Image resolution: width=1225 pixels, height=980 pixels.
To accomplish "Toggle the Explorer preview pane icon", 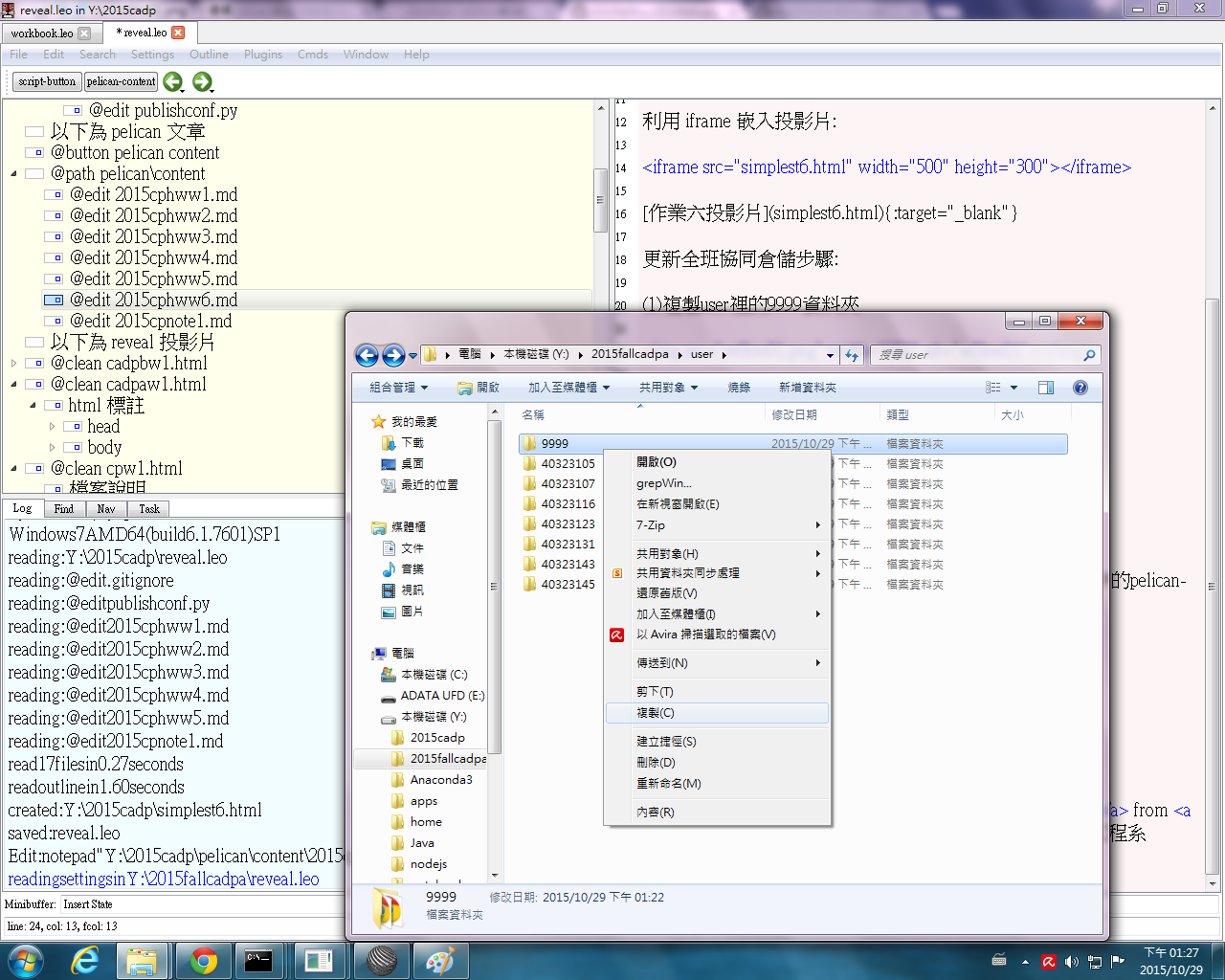I will [1046, 388].
